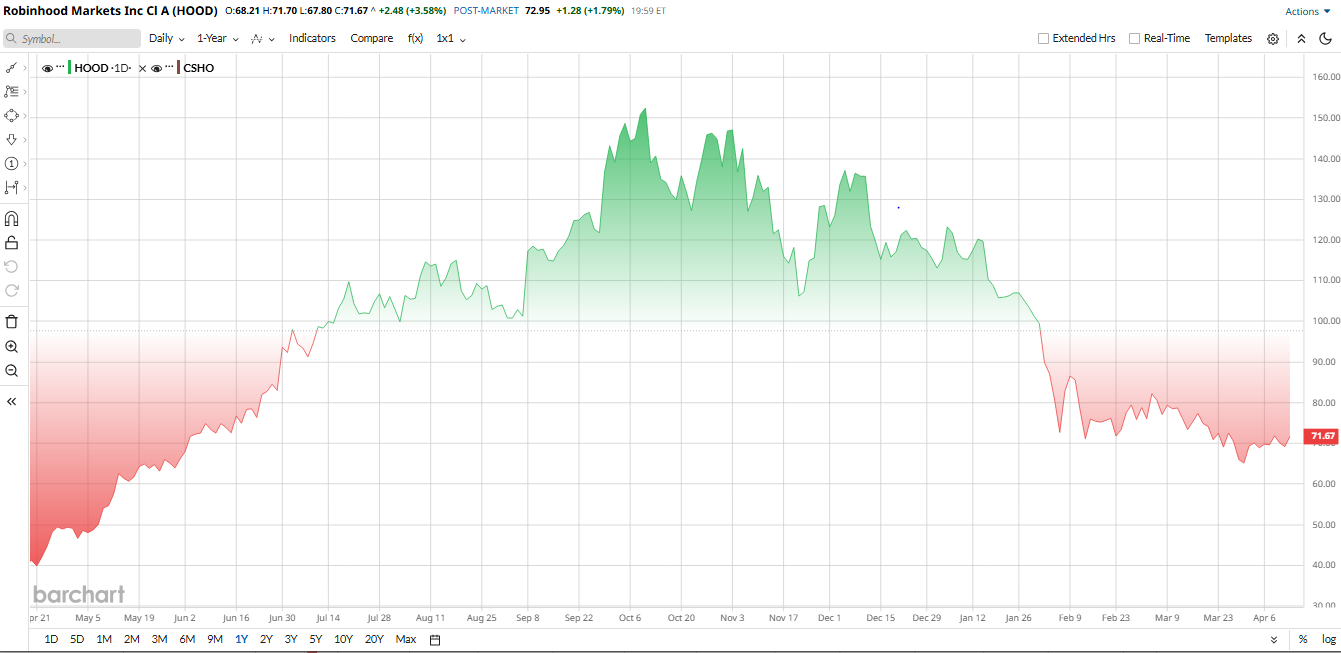Open the Actions dropdown menu
Image resolution: width=1341 pixels, height=653 pixels.
click(x=1309, y=11)
